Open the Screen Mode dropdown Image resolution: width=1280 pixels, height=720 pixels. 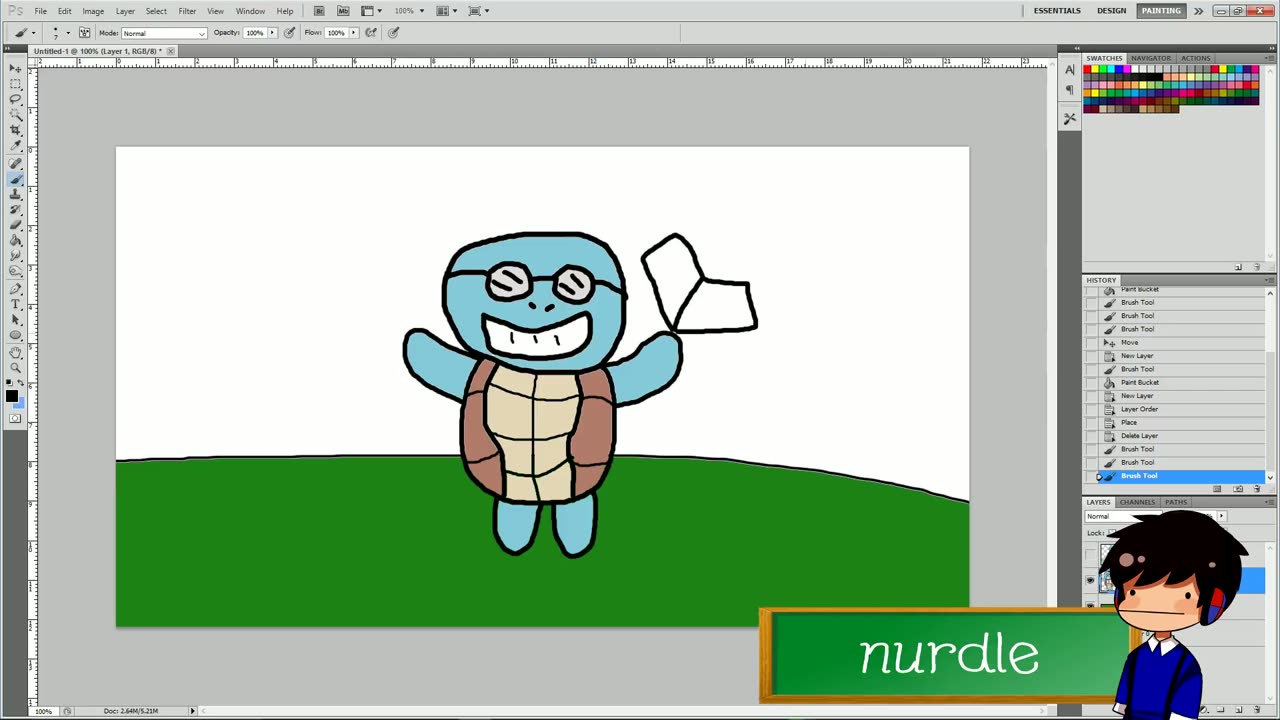click(x=478, y=11)
